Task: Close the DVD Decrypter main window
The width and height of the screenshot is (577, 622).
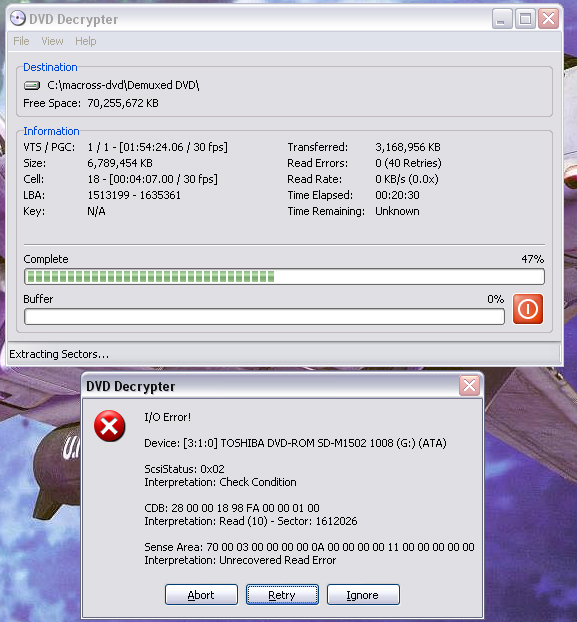Action: (x=548, y=19)
